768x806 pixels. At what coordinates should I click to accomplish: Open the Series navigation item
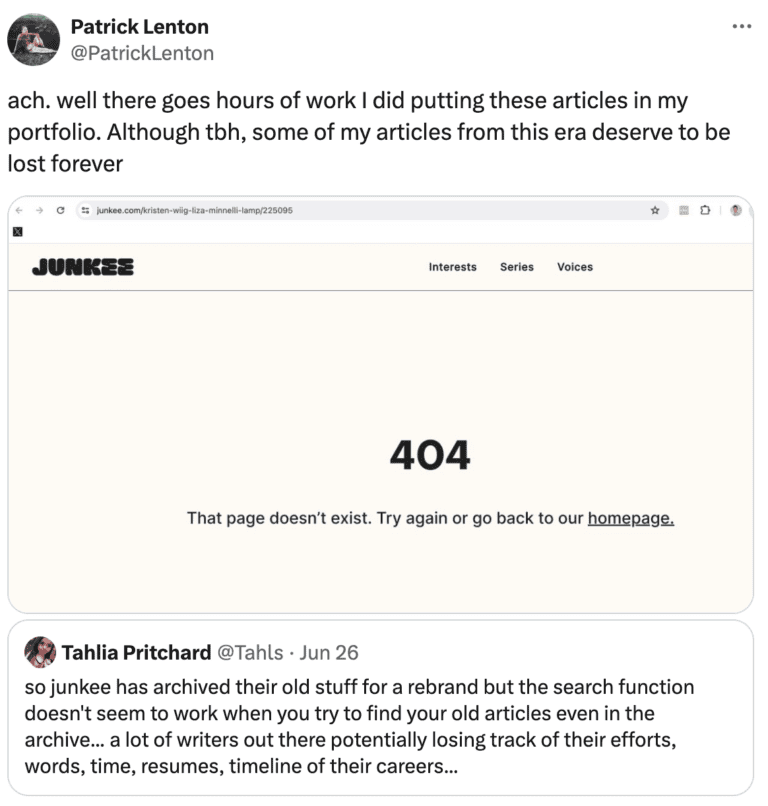tap(516, 267)
